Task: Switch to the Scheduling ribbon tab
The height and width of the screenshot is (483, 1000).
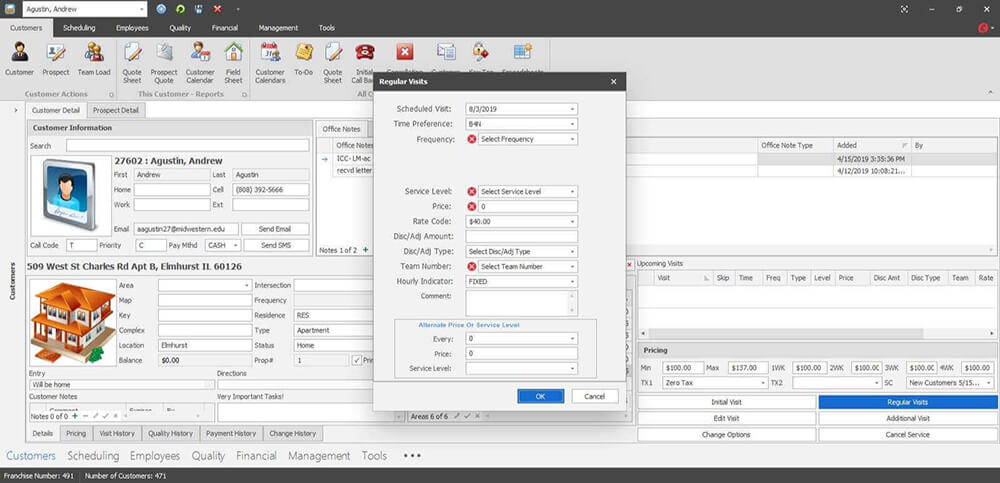Action: click(79, 28)
